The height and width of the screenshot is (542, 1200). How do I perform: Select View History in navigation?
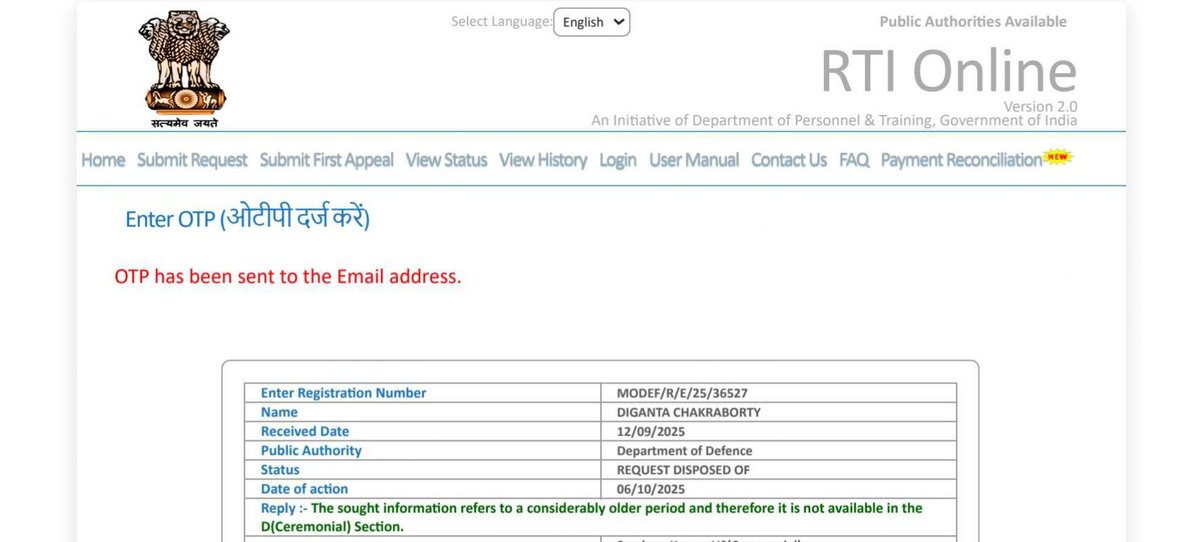(x=543, y=160)
